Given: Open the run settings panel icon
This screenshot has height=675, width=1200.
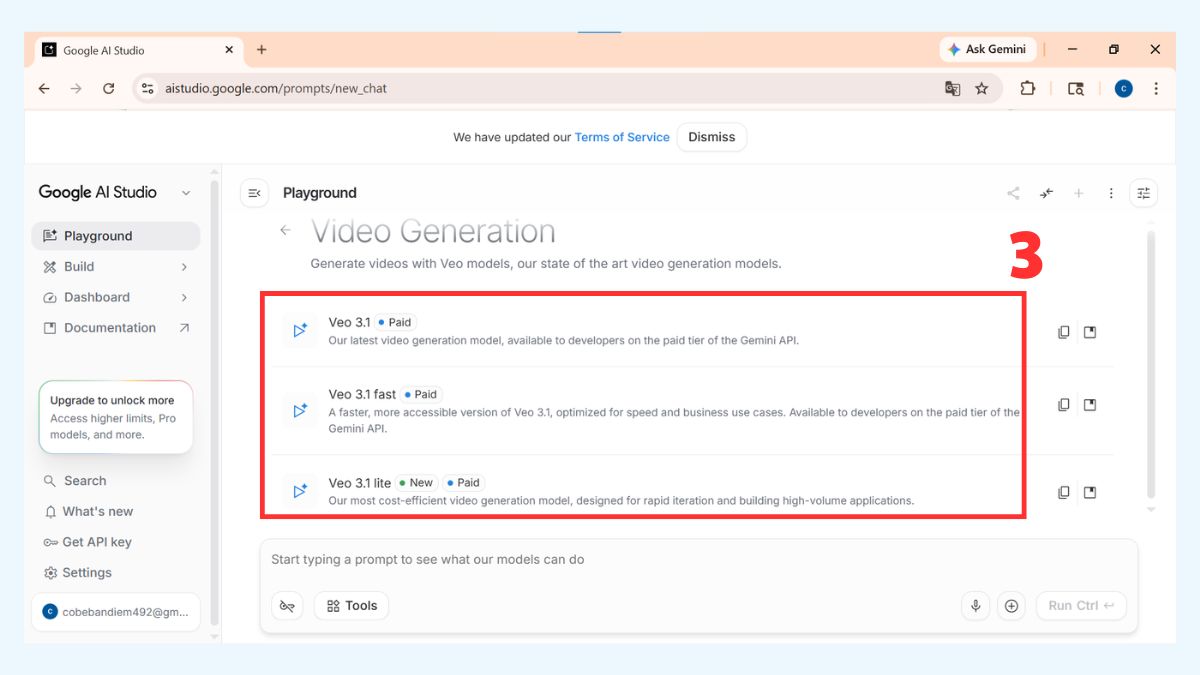Looking at the screenshot, I should pos(1143,193).
